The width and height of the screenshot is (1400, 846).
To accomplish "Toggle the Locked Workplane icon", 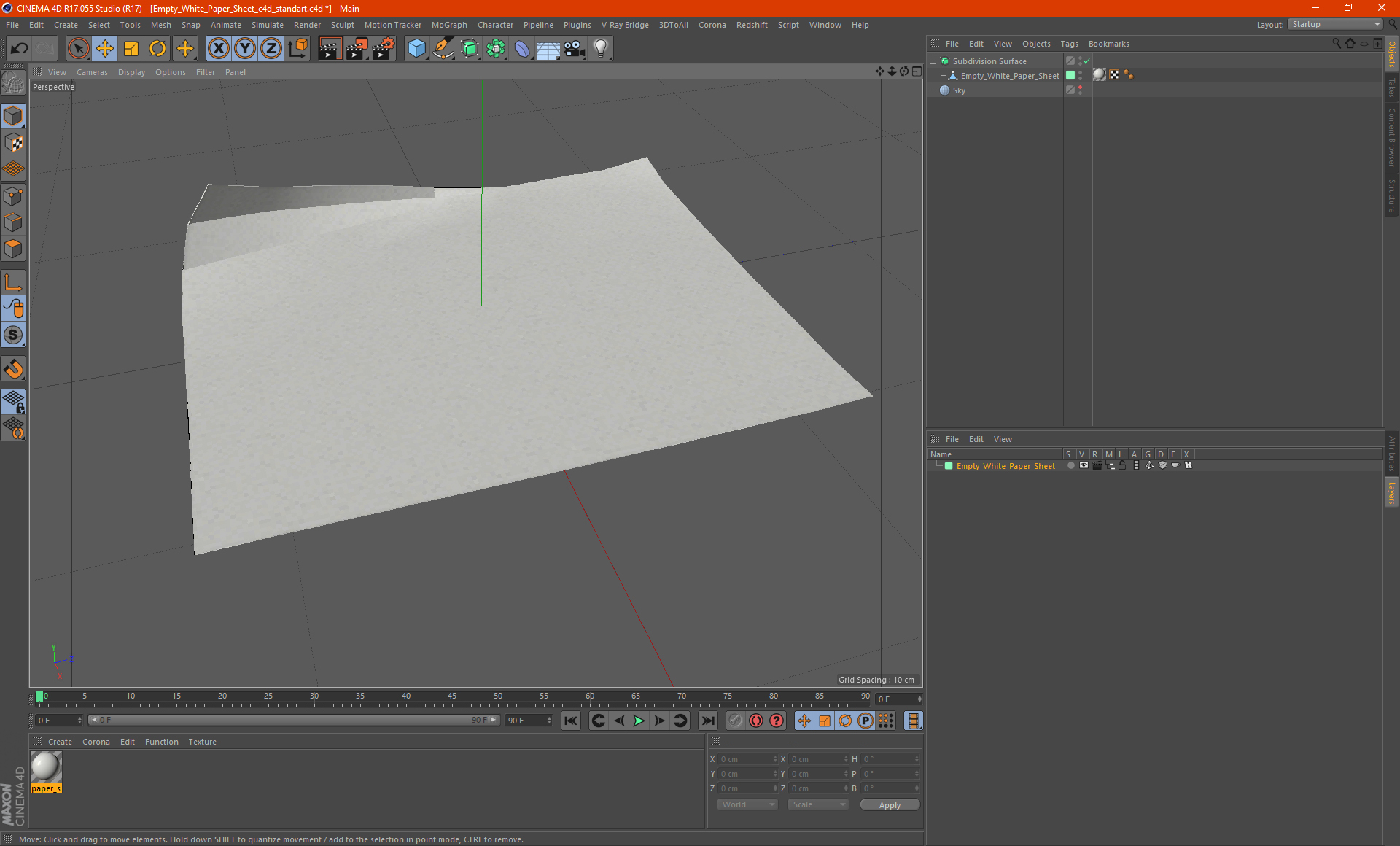I will pyautogui.click(x=13, y=401).
